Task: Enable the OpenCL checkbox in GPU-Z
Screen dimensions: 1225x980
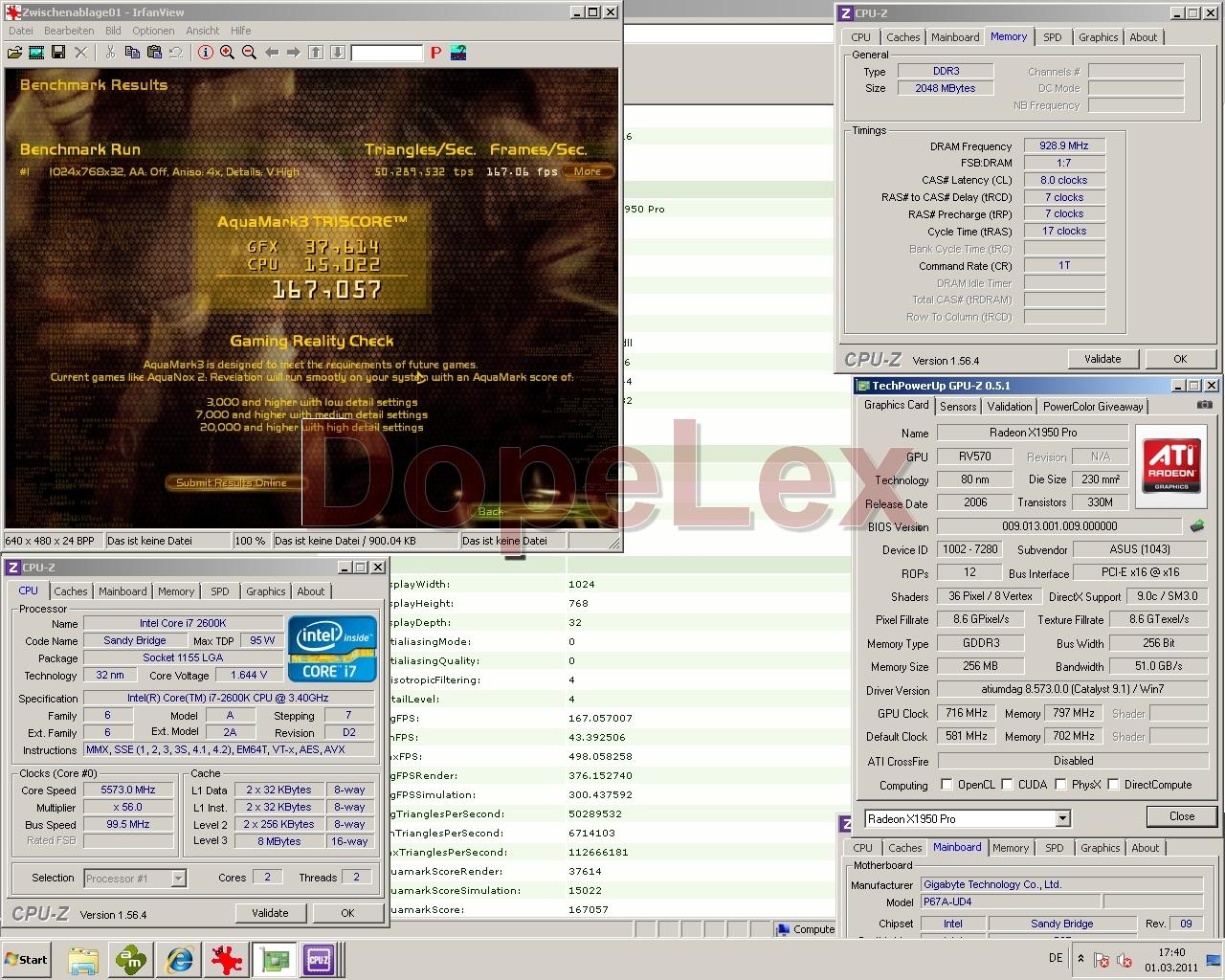Action: click(947, 785)
